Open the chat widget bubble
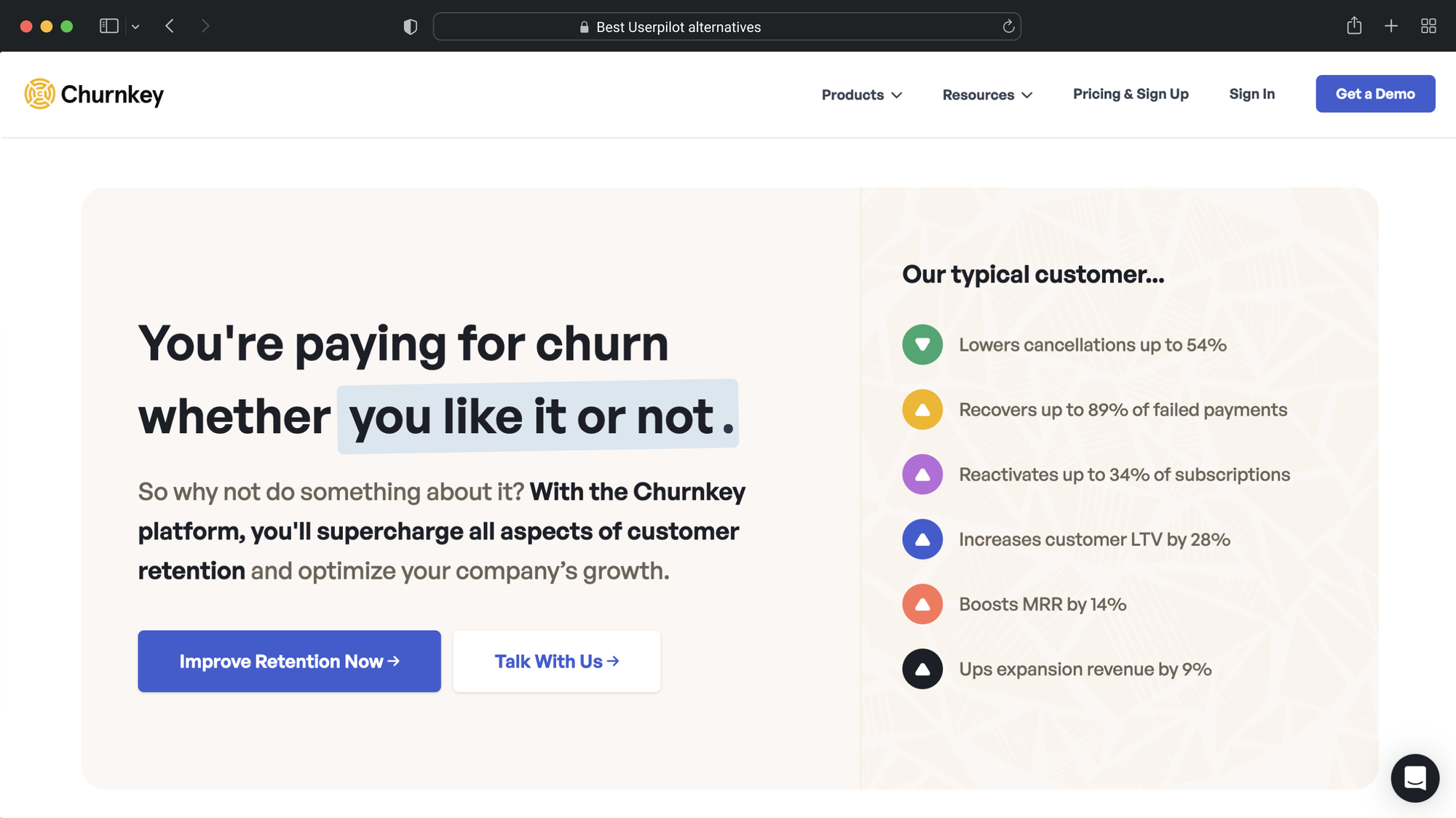The image size is (1456, 818). [1415, 778]
